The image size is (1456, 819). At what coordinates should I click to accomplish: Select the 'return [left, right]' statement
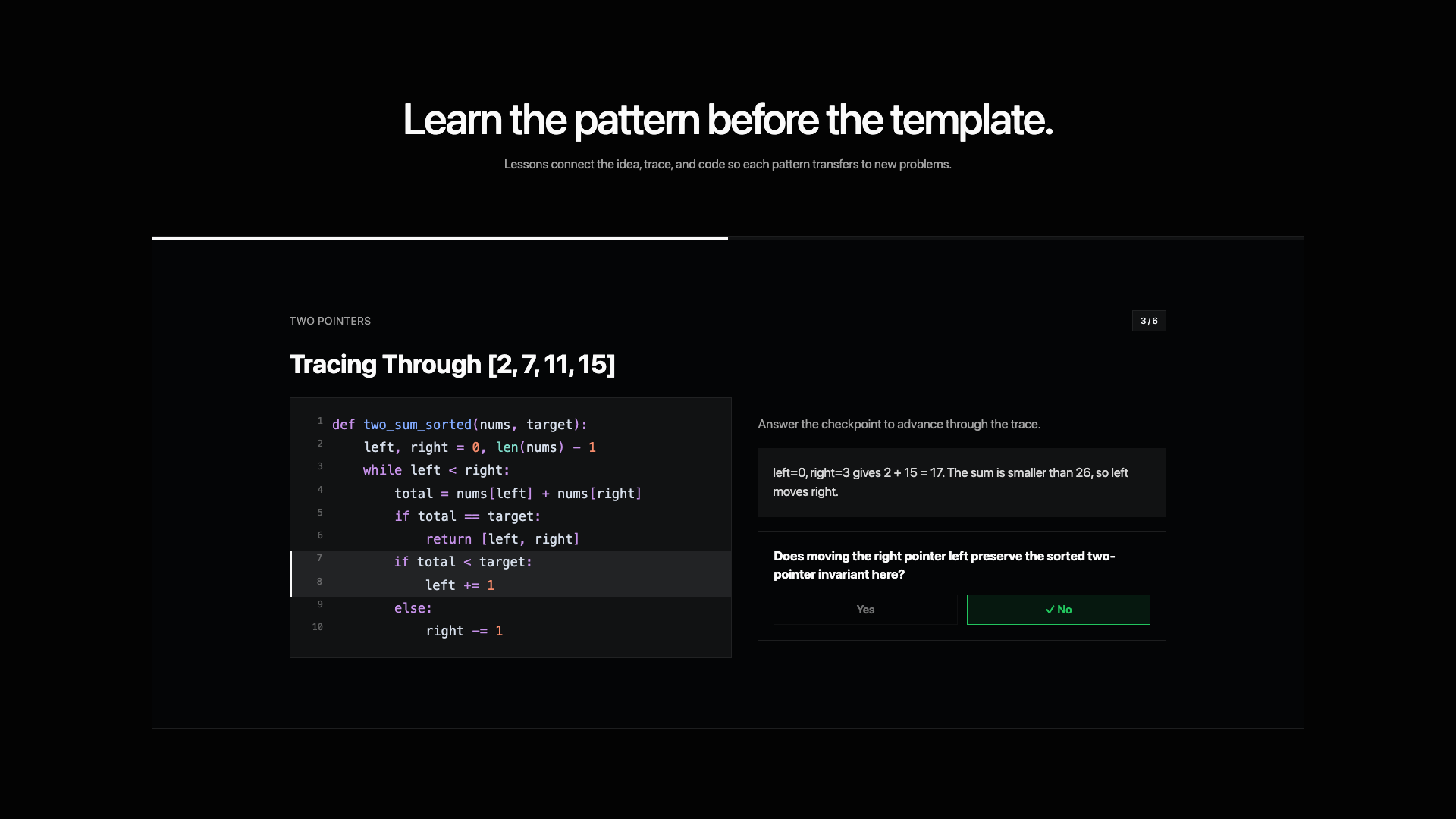click(x=503, y=539)
